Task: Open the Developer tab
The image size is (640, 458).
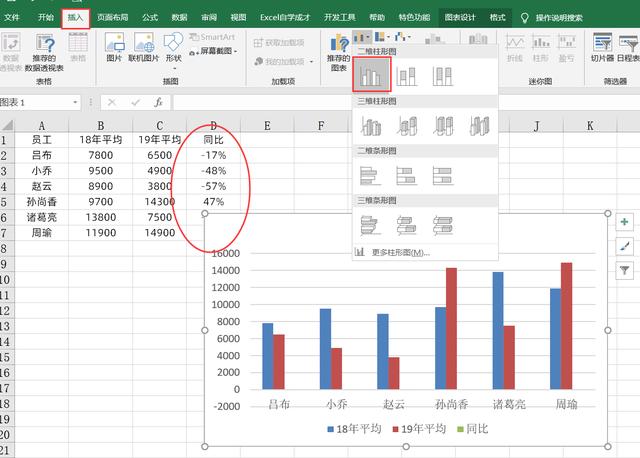Action: [x=340, y=18]
